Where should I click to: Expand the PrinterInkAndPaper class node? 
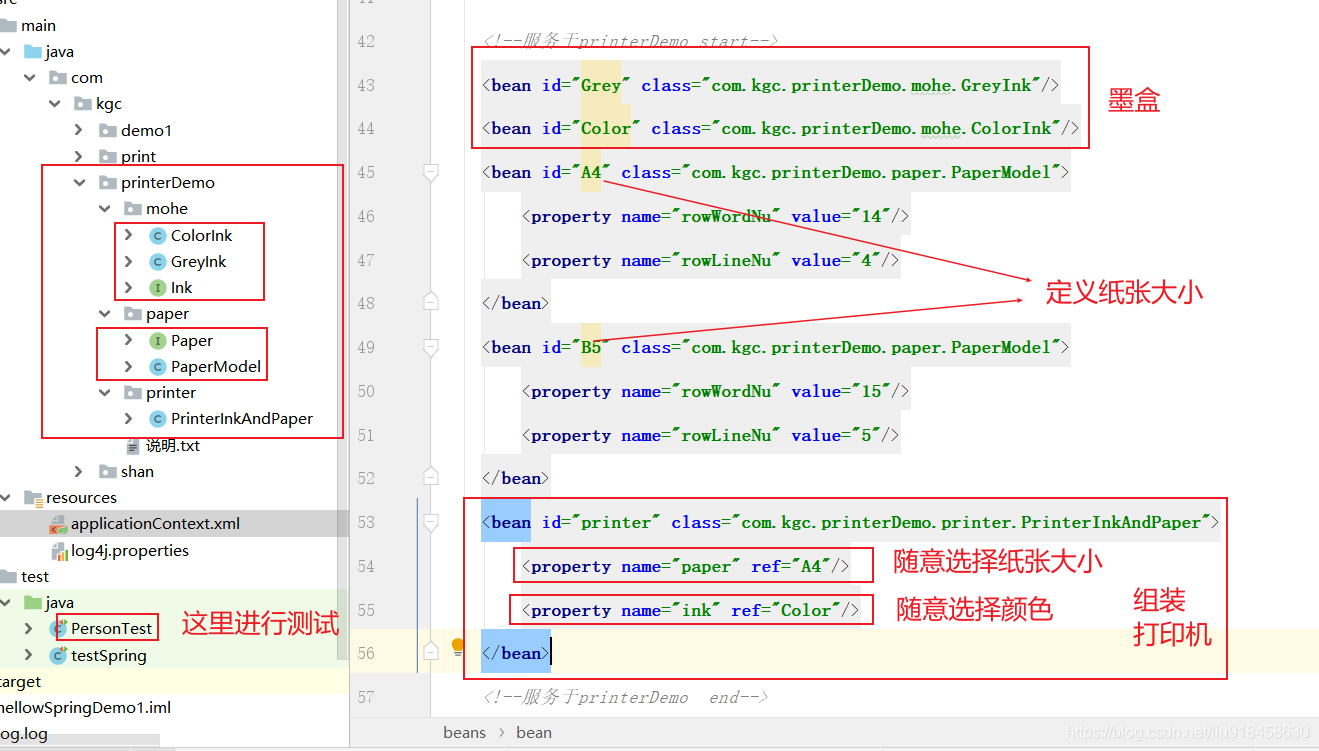[129, 419]
